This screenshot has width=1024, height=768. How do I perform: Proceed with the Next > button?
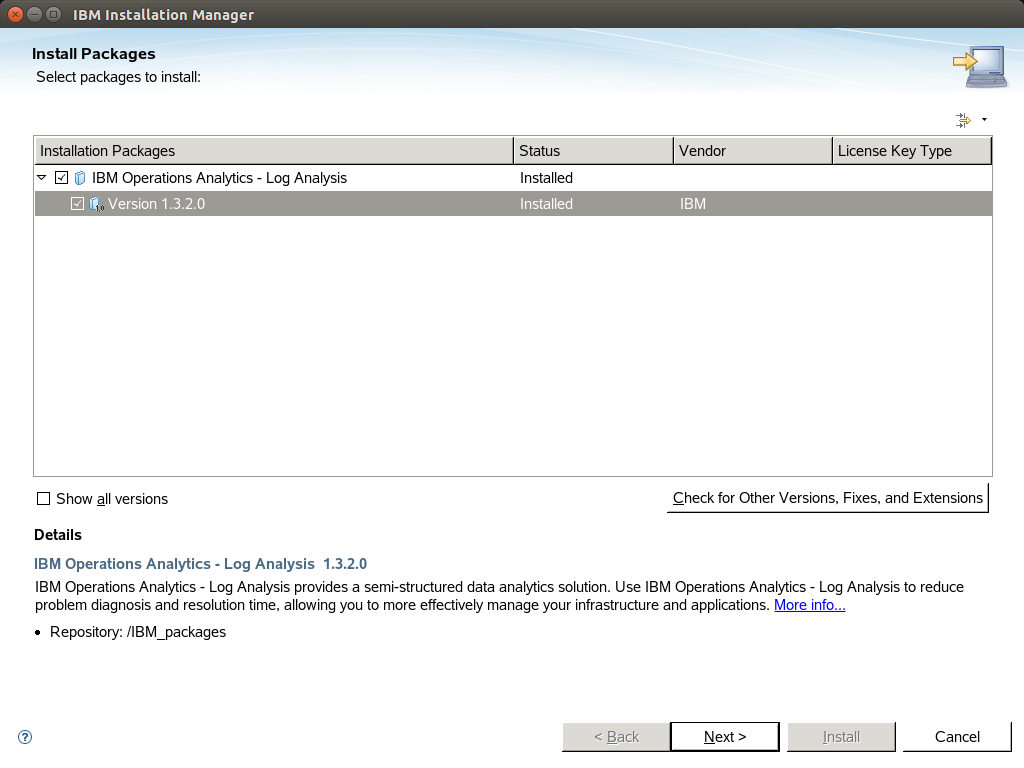(725, 737)
